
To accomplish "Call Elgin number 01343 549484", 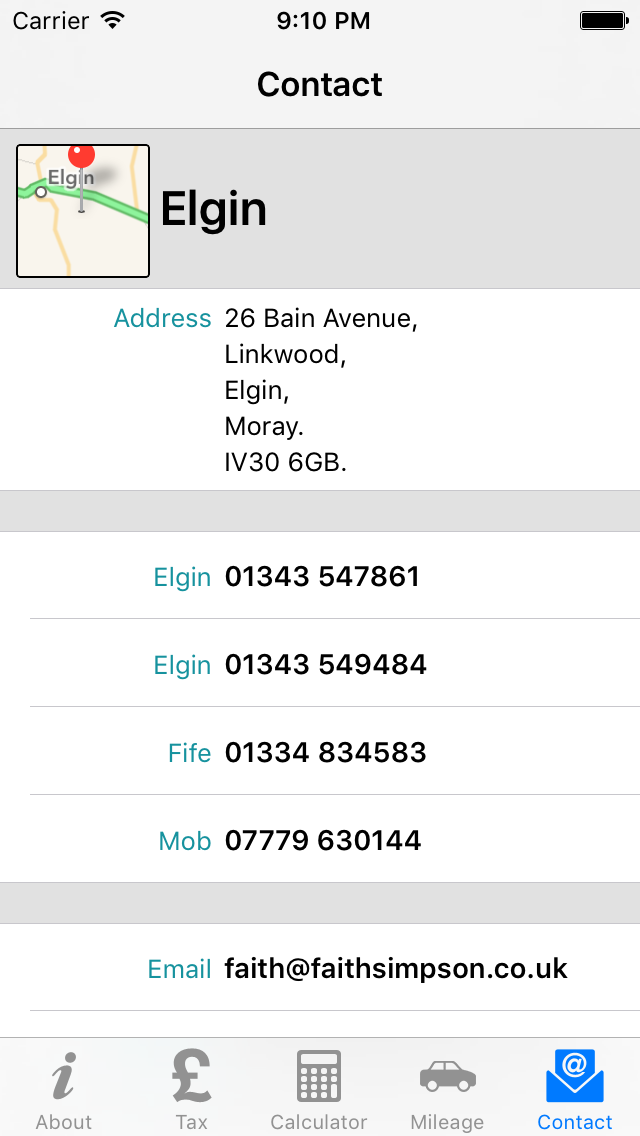I will pos(325,664).
